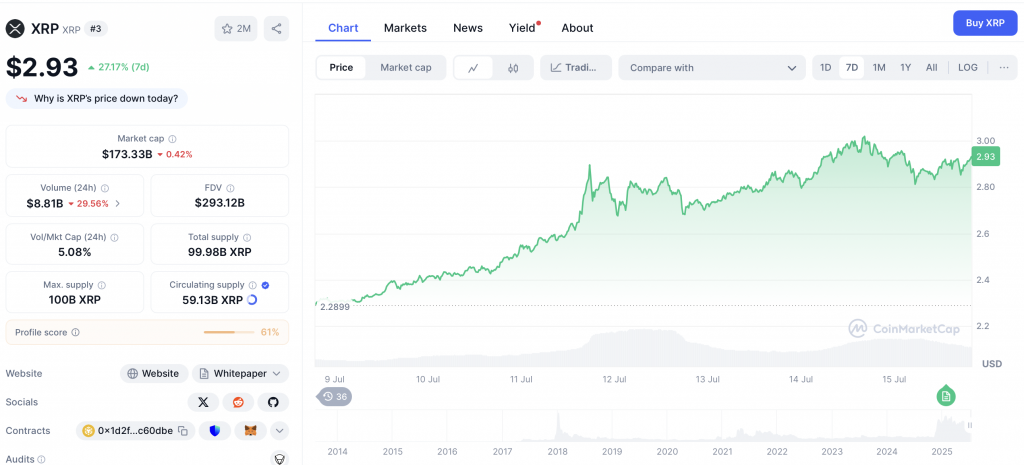1024x465 pixels.
Task: Click the 2.93 current price tag on chart
Action: click(984, 157)
